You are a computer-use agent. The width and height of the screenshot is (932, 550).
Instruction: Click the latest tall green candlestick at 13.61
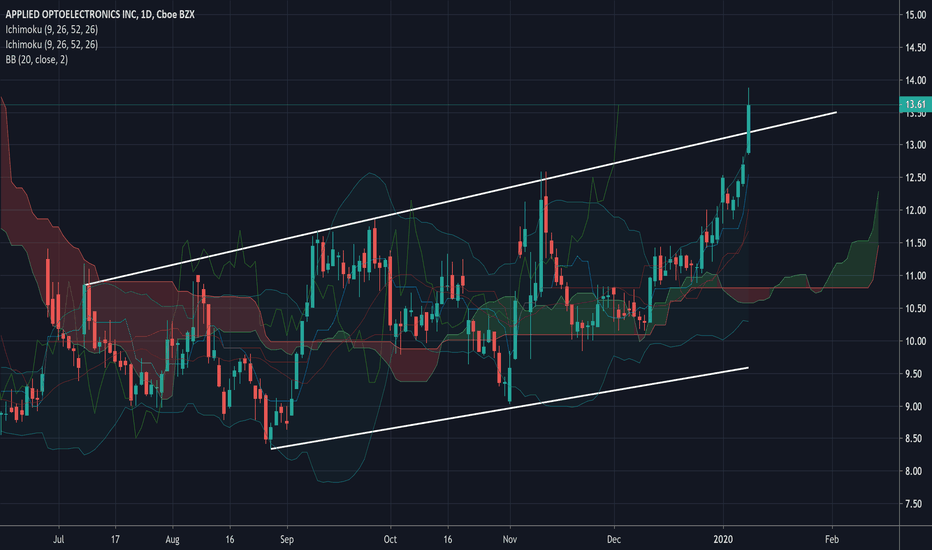(x=748, y=129)
